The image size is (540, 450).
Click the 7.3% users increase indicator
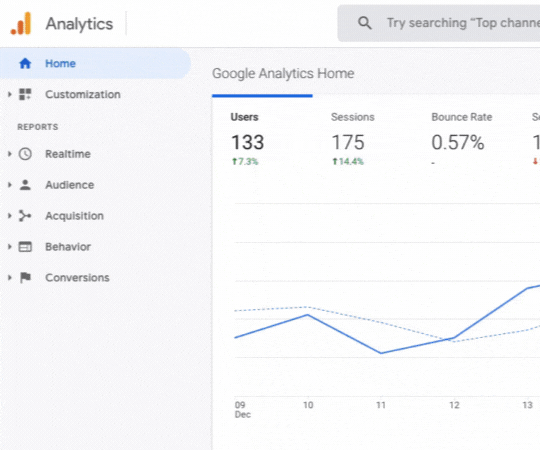pos(245,161)
